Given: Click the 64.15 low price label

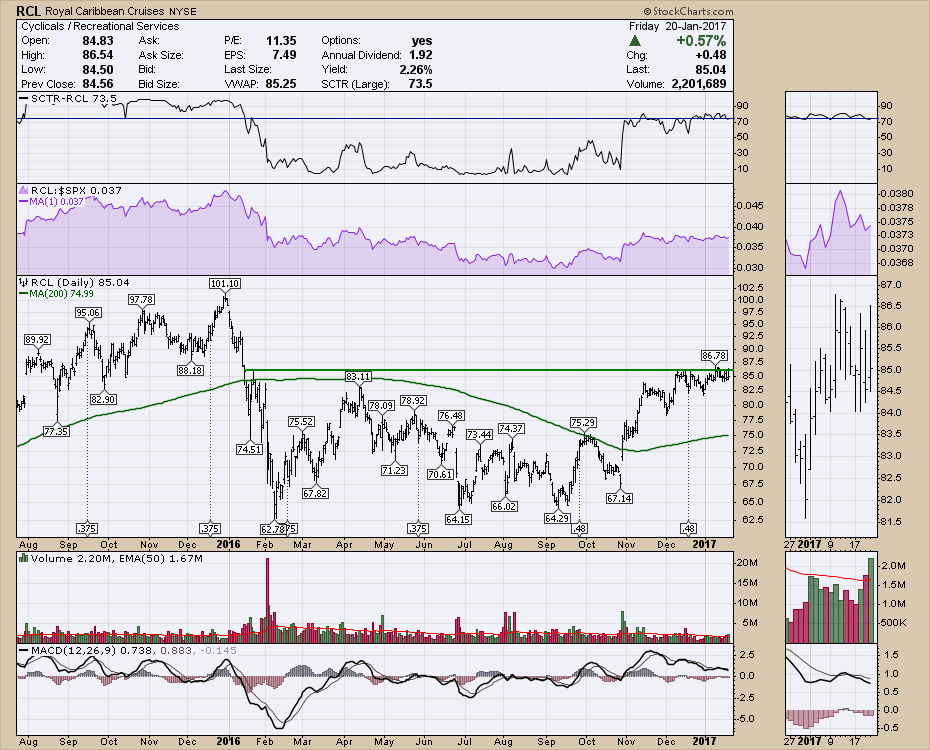Looking at the screenshot, I should [x=458, y=519].
